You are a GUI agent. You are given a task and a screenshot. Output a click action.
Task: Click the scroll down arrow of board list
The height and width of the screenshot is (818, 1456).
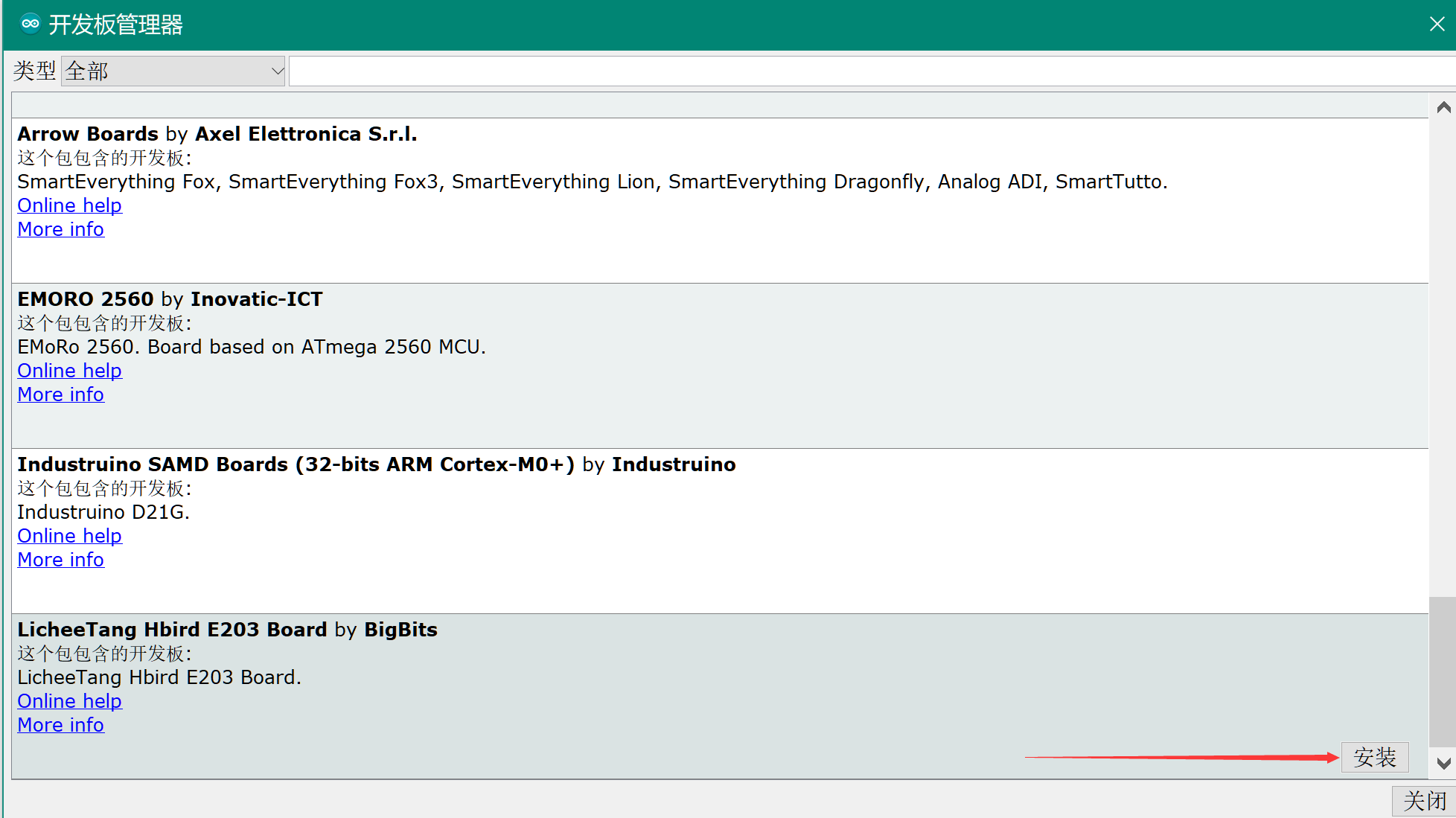[1443, 764]
